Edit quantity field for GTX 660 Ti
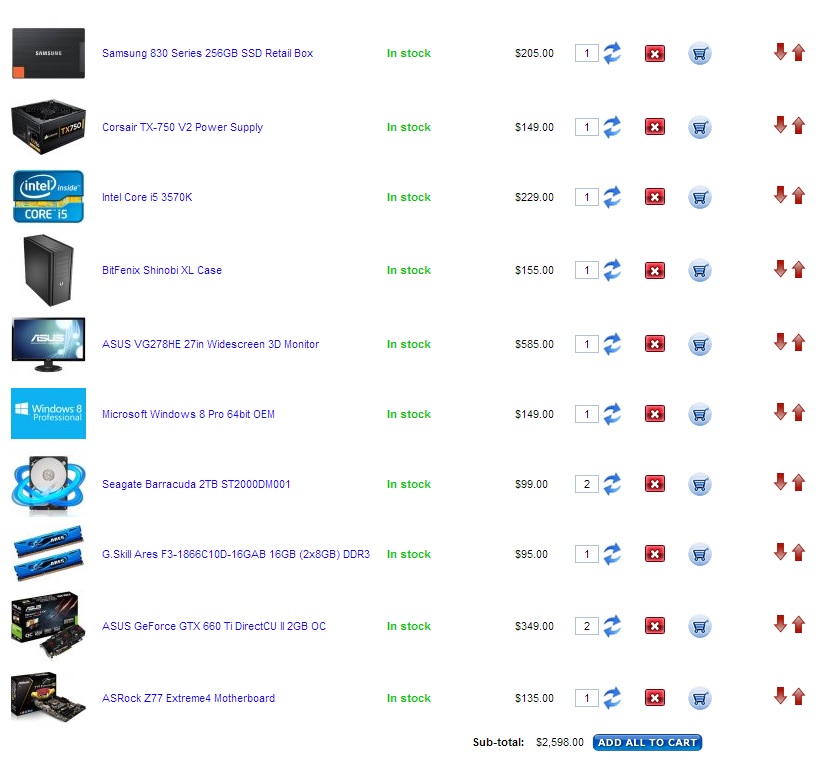 587,626
